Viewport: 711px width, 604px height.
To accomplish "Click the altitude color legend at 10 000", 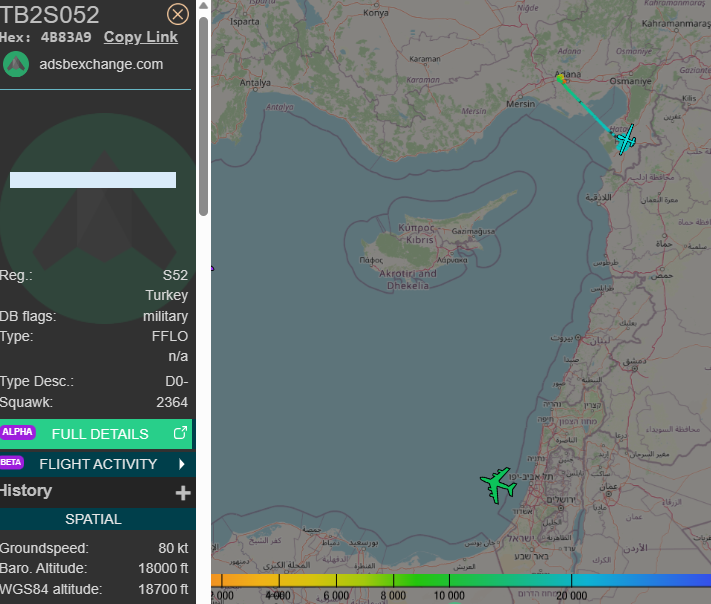I will [449, 595].
